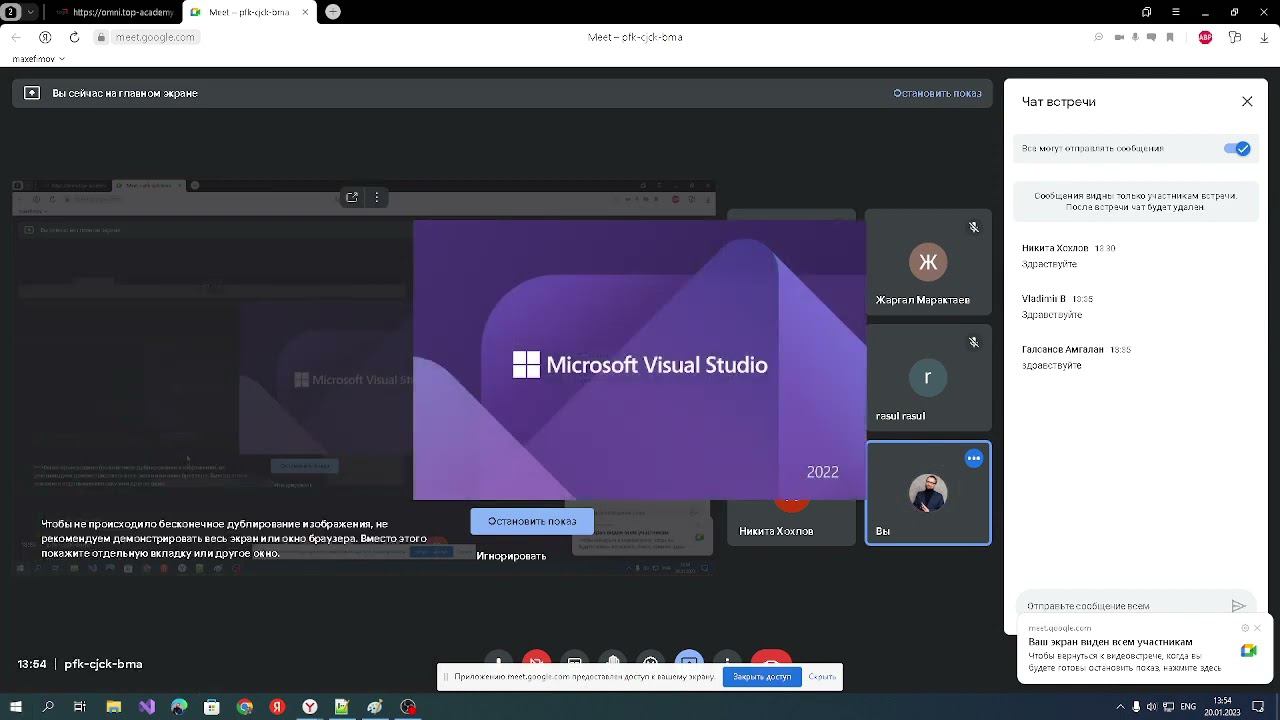The width and height of the screenshot is (1280, 720).
Task: Open the AdBlock Plus extension
Action: click(x=1205, y=37)
